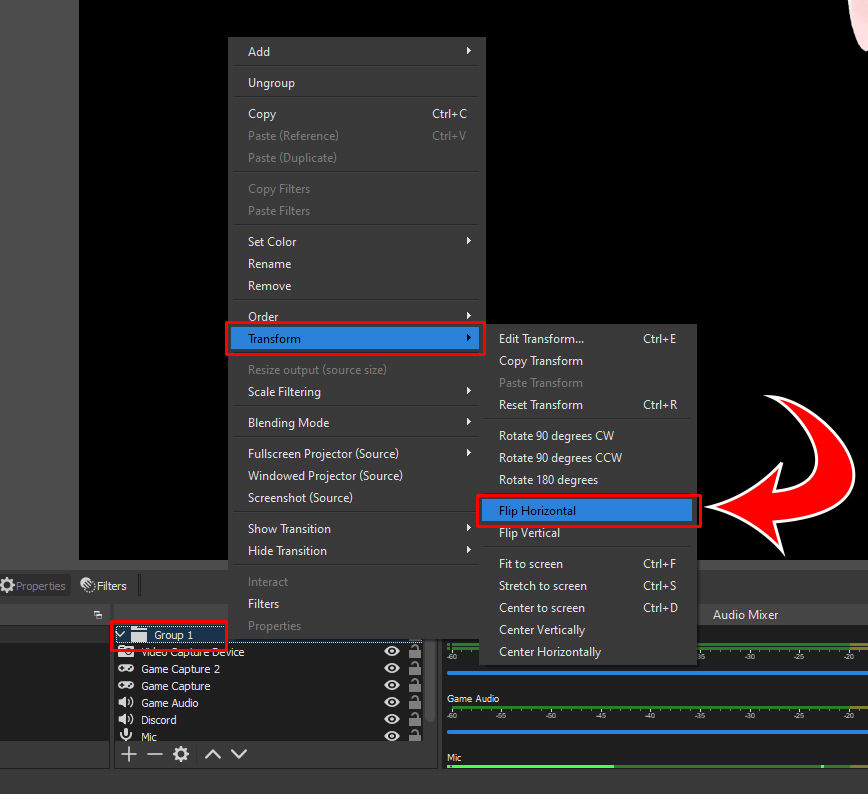The height and width of the screenshot is (794, 868).
Task: Click the lock icon for Discord source
Action: (x=415, y=720)
